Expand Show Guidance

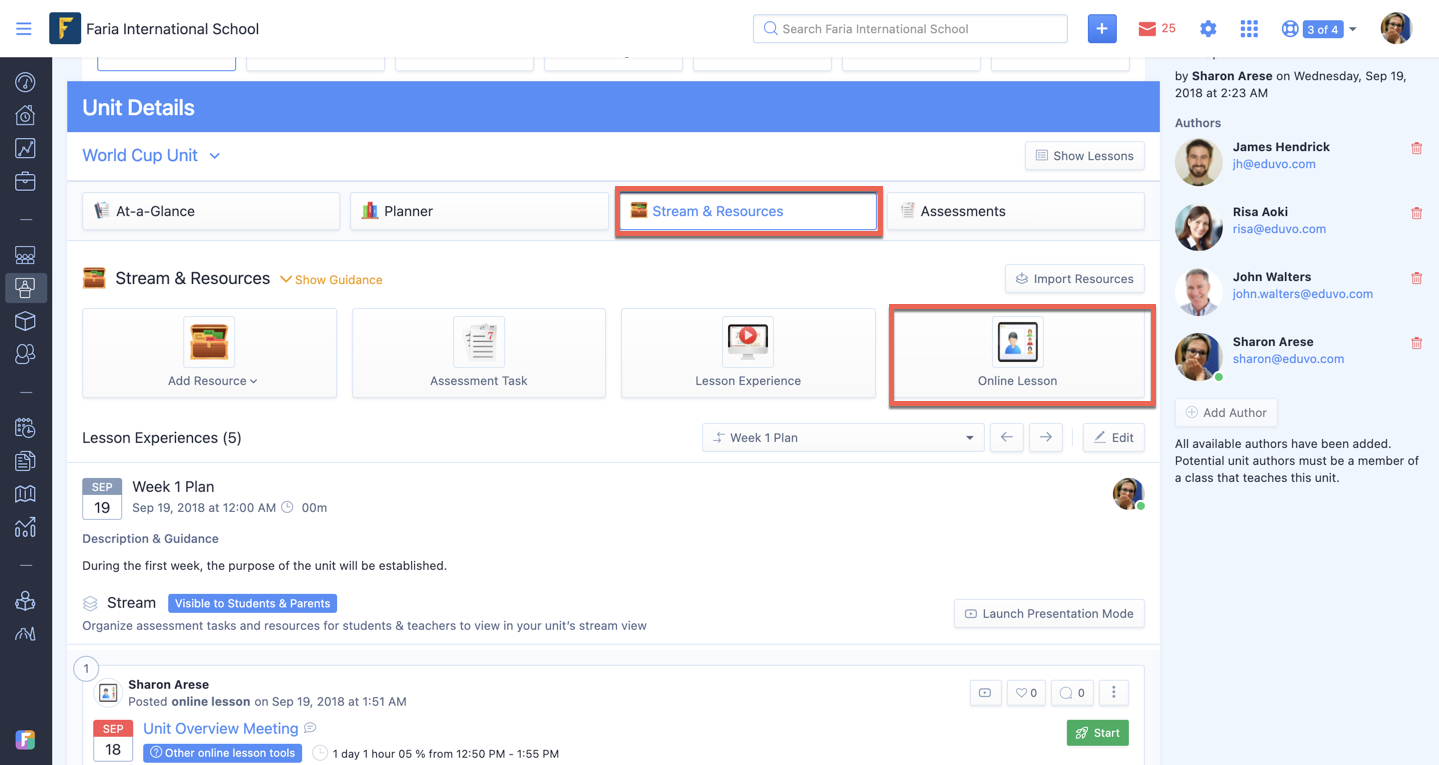pos(331,280)
